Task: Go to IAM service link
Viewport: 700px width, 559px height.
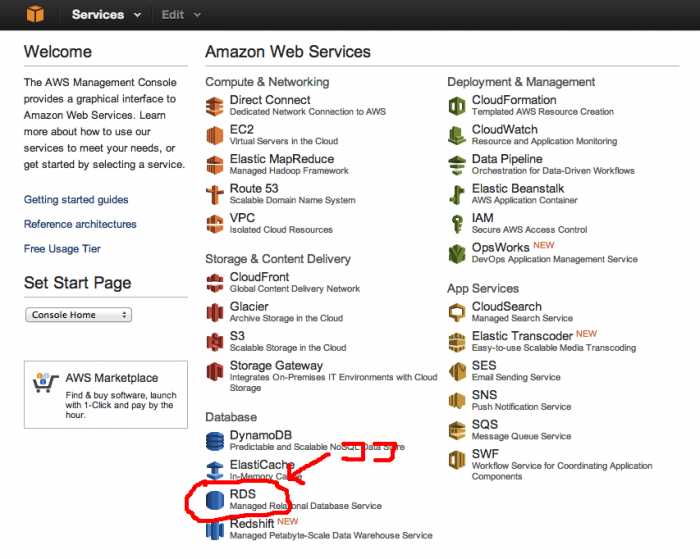Action: point(483,218)
